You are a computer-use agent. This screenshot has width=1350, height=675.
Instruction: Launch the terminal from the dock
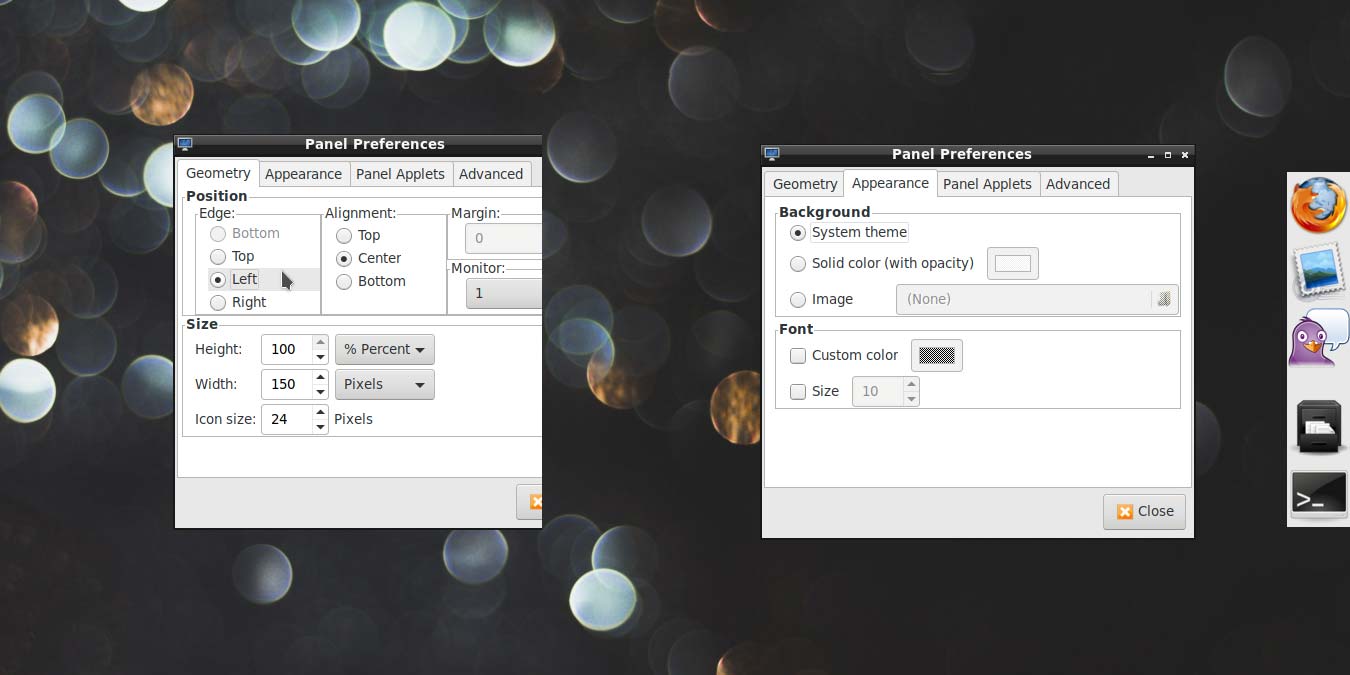point(1318,493)
